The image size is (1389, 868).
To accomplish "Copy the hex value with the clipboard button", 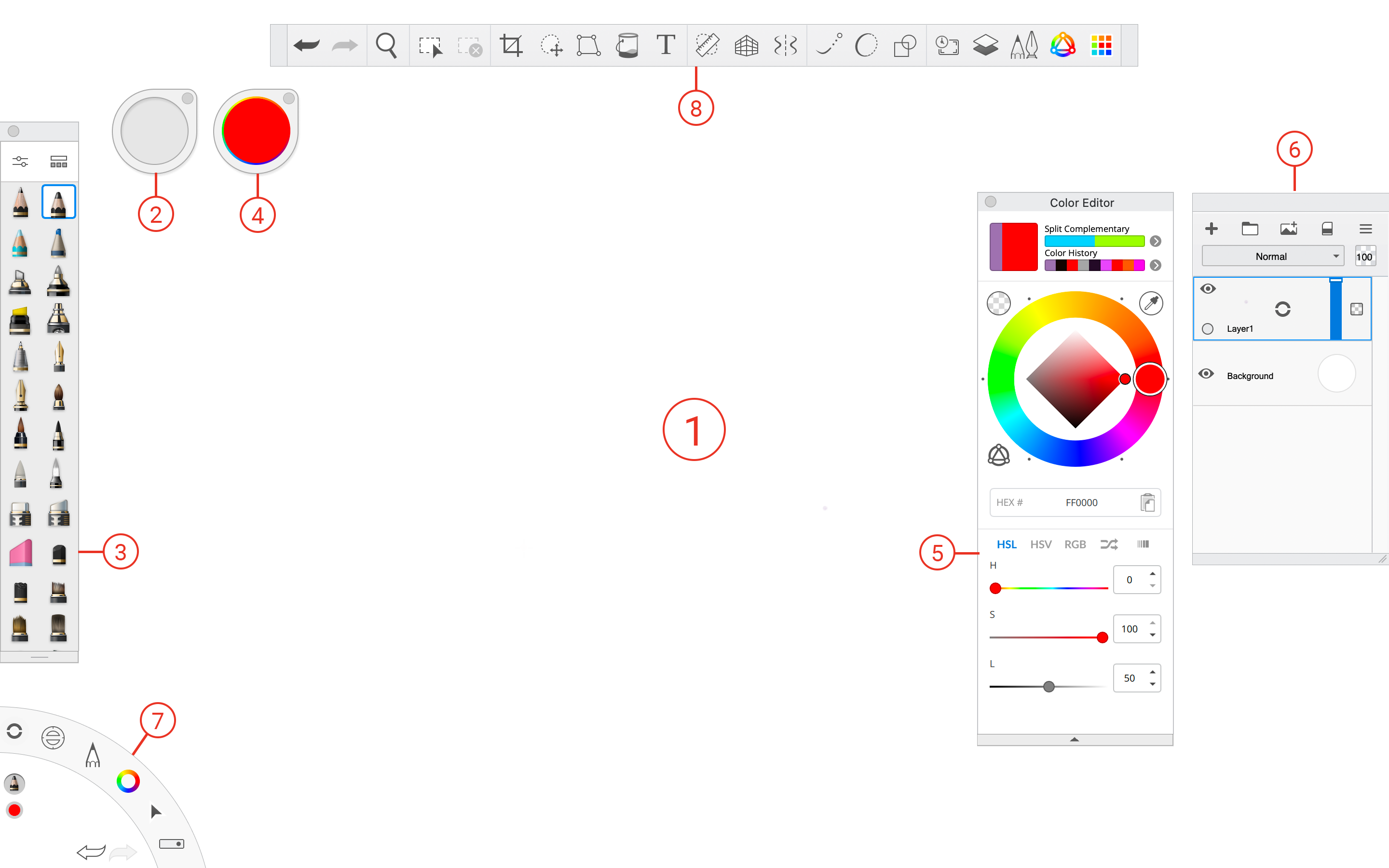I will [x=1147, y=502].
